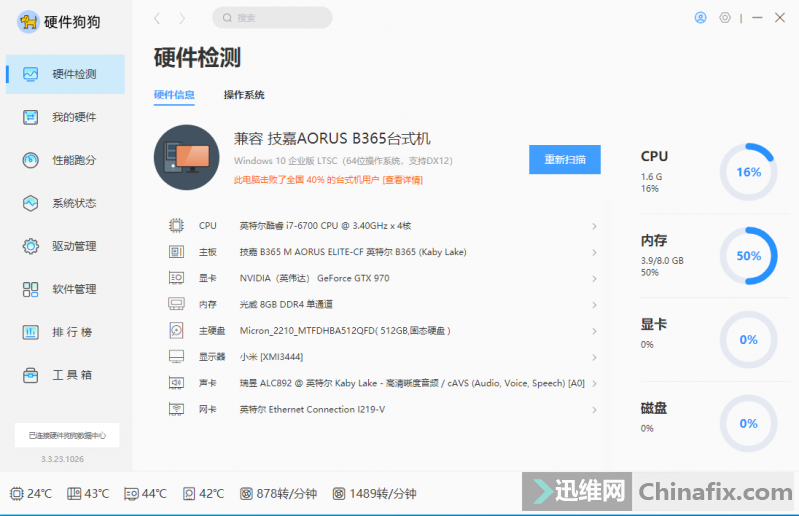The image size is (799, 516).
Task: Click the CPU 16% usage ring
Action: (748, 172)
